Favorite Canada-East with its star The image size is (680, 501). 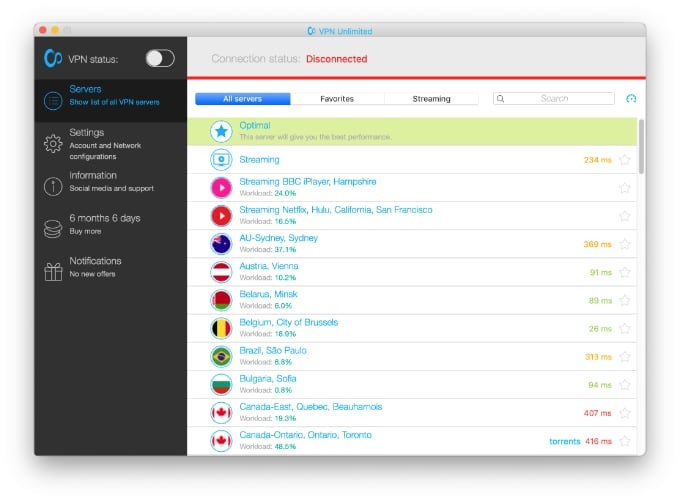[x=624, y=413]
